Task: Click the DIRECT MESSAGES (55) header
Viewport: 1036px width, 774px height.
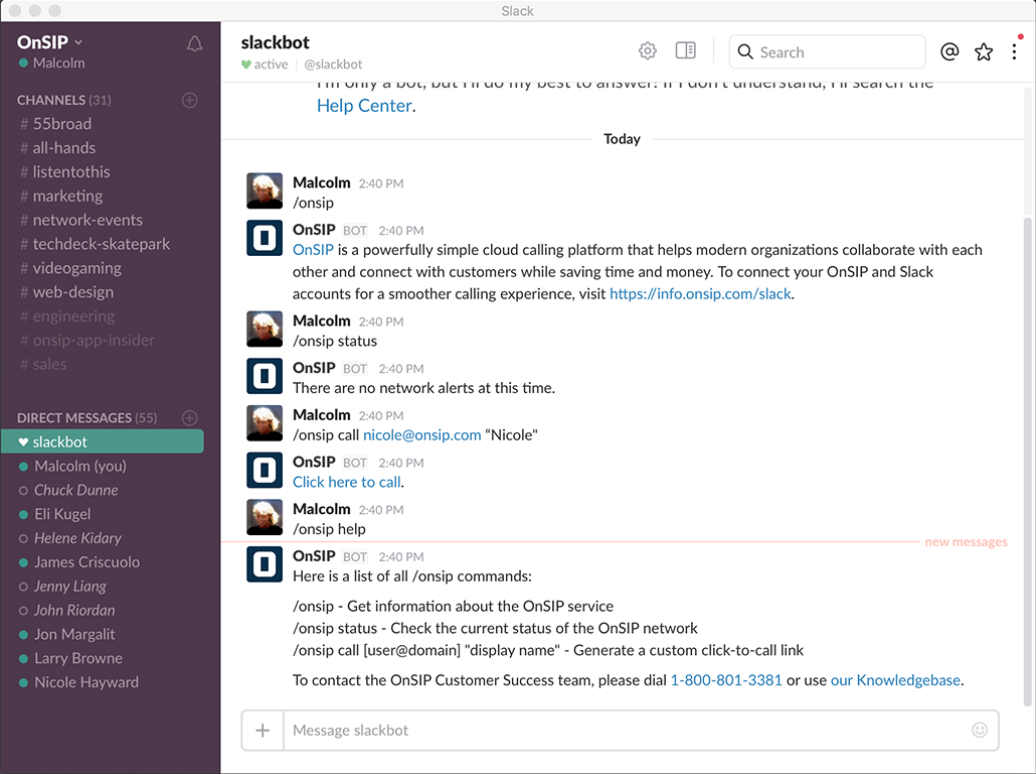Action: (x=87, y=418)
